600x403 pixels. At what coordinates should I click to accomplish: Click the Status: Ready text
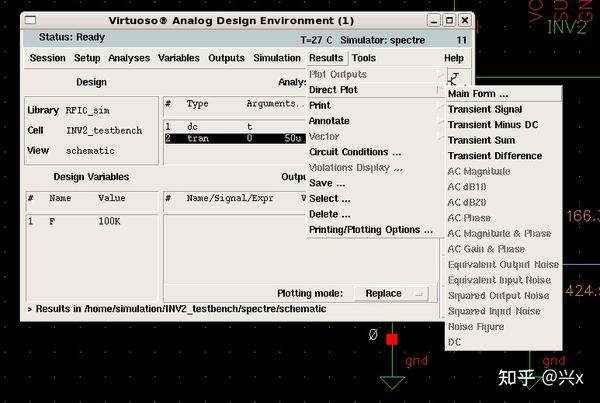click(x=72, y=38)
